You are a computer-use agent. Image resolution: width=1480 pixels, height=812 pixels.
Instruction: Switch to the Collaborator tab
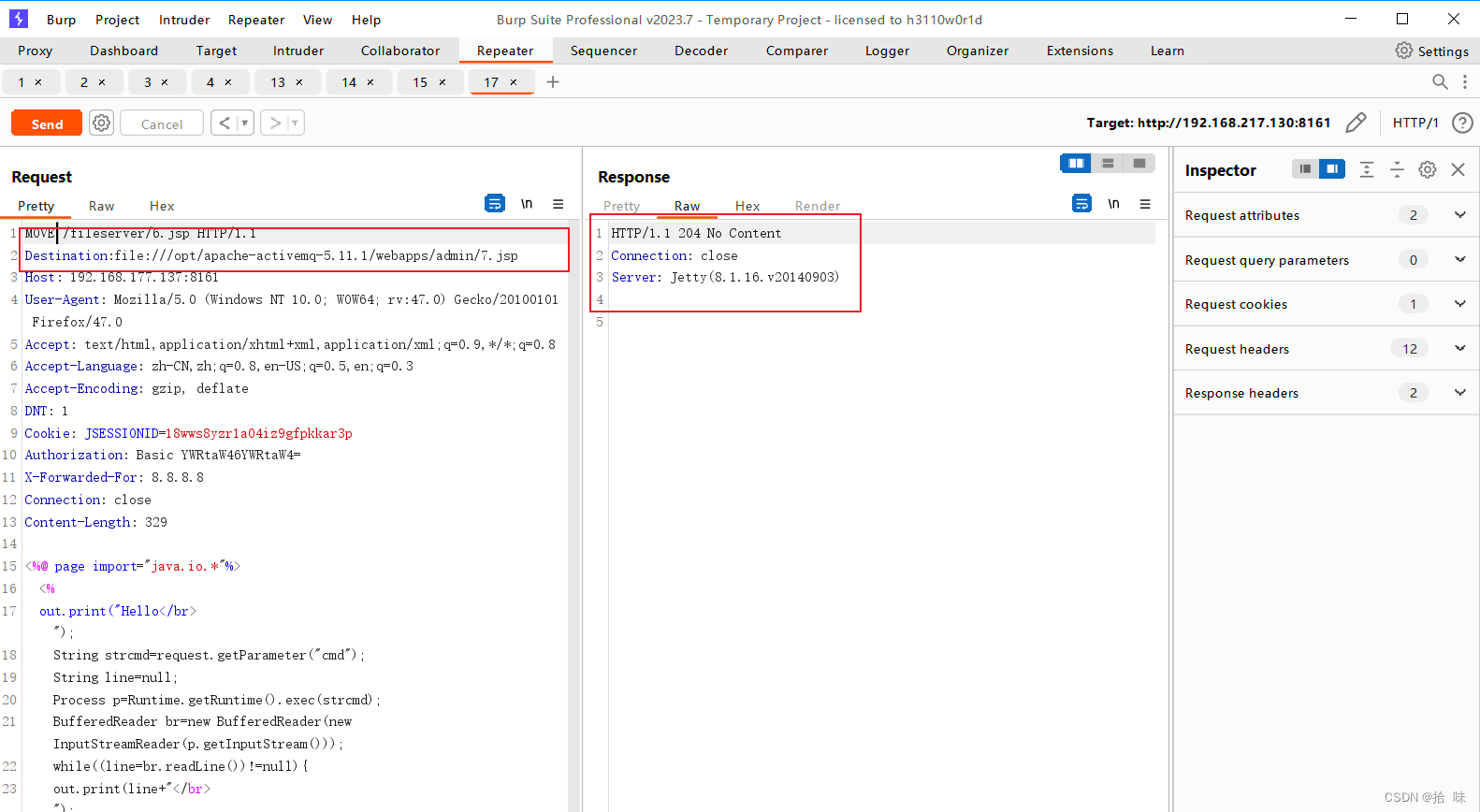click(x=400, y=51)
